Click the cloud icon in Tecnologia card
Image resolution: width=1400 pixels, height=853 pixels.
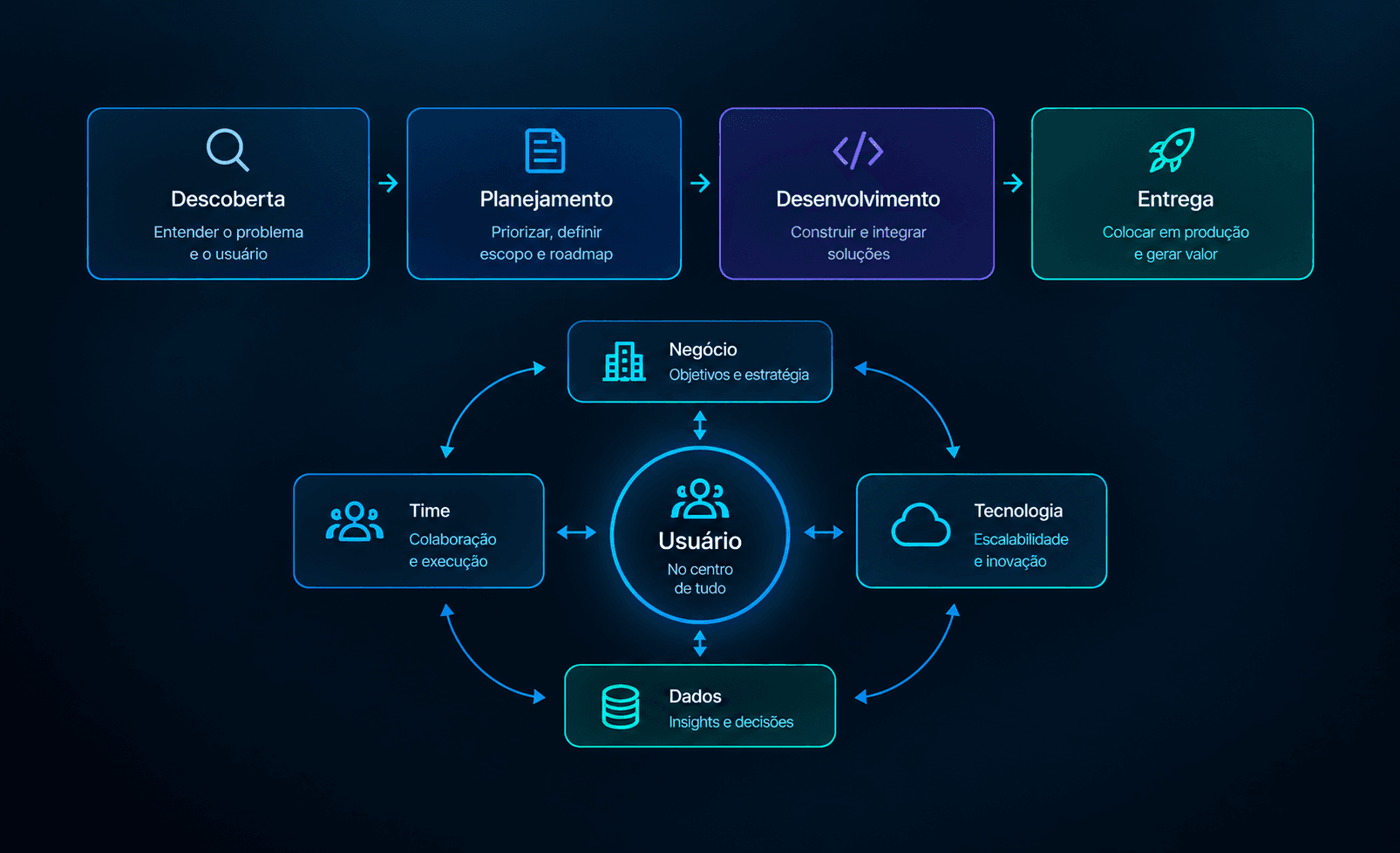pyautogui.click(x=921, y=525)
